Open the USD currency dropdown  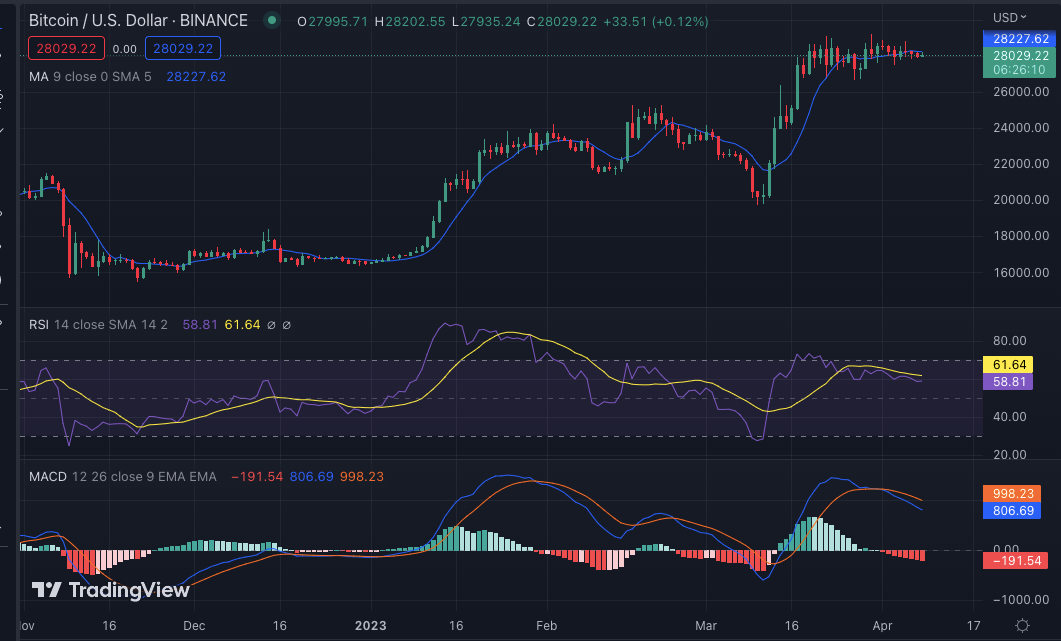[1010, 17]
